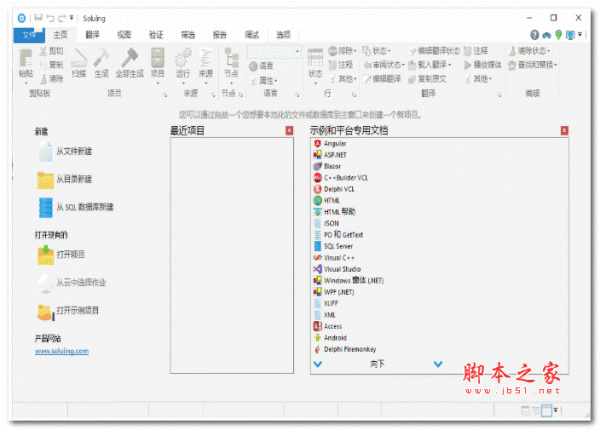This screenshot has width=600, height=430.
Task: Click Edit Translation (编辑翻译) pencil icon
Action: [x=367, y=79]
